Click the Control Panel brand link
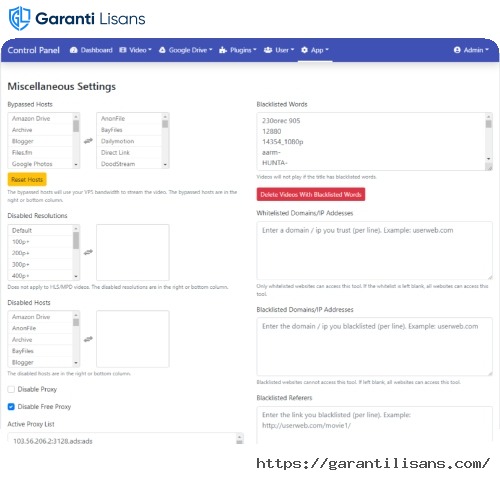 click(33, 50)
